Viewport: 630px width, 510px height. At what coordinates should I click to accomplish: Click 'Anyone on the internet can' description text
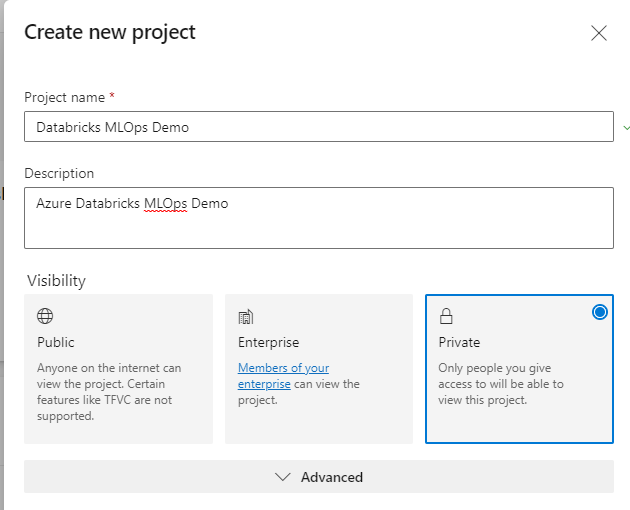[x=109, y=368]
